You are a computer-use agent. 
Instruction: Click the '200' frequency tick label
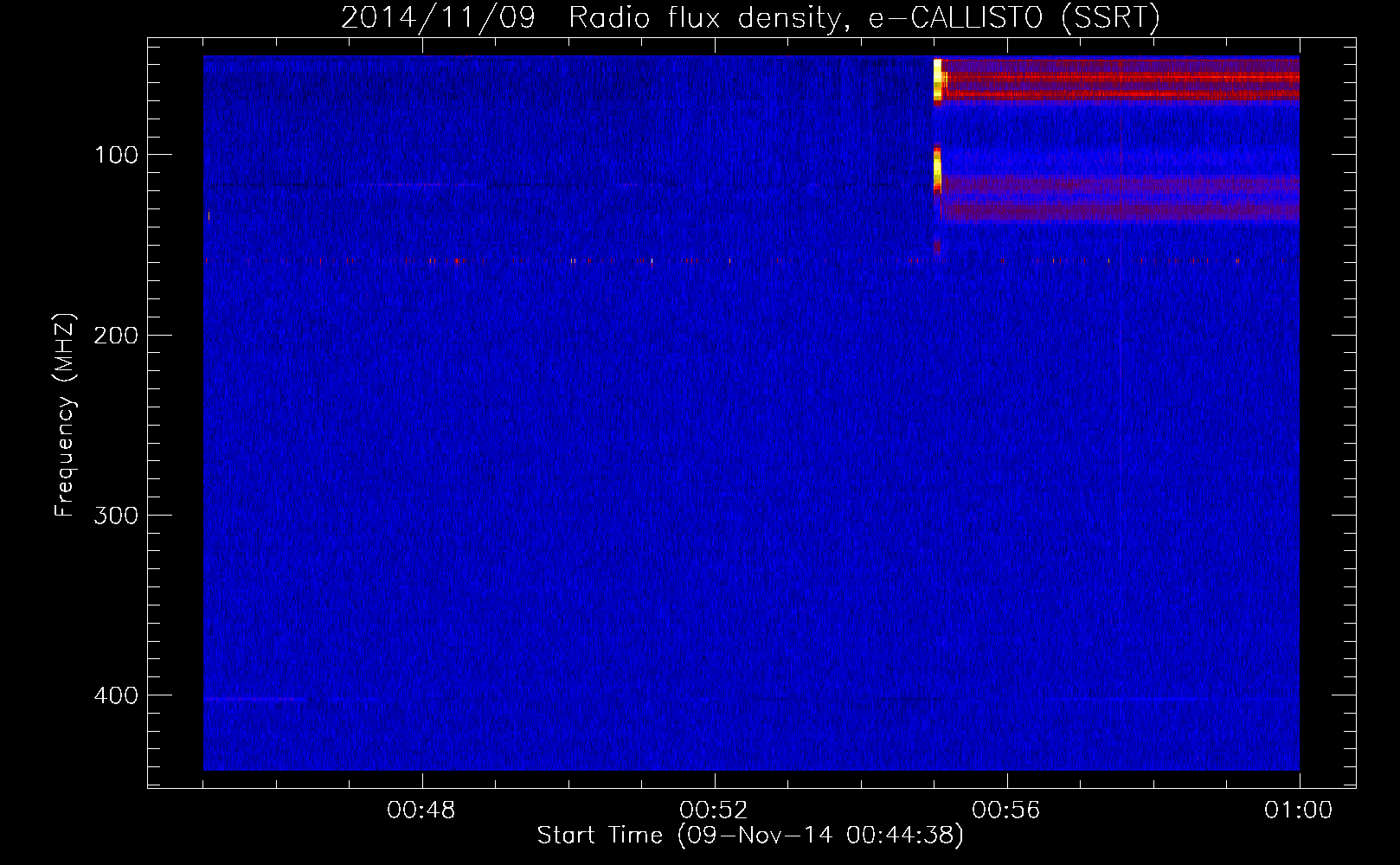tap(115, 335)
